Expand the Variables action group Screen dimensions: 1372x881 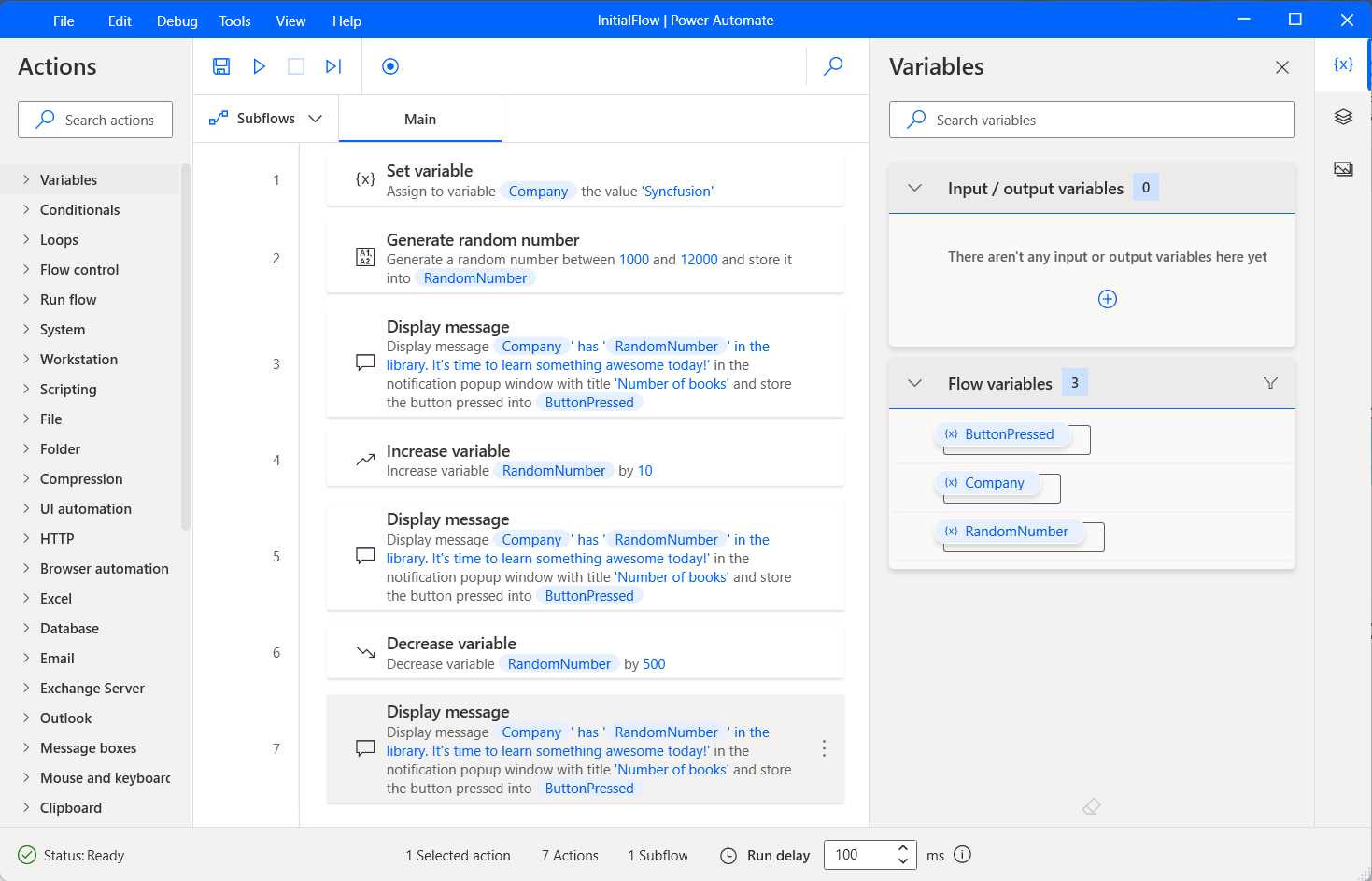(26, 179)
